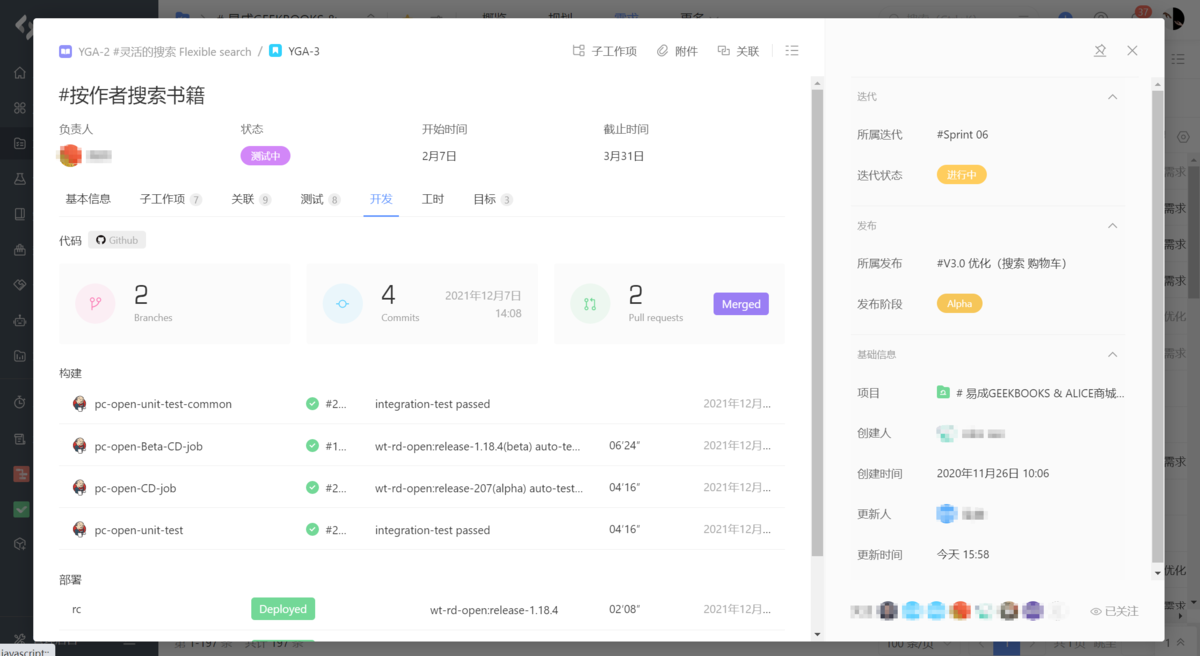Click the 进行中 iteration status badge
Viewport: 1200px width, 656px height.
(x=961, y=172)
